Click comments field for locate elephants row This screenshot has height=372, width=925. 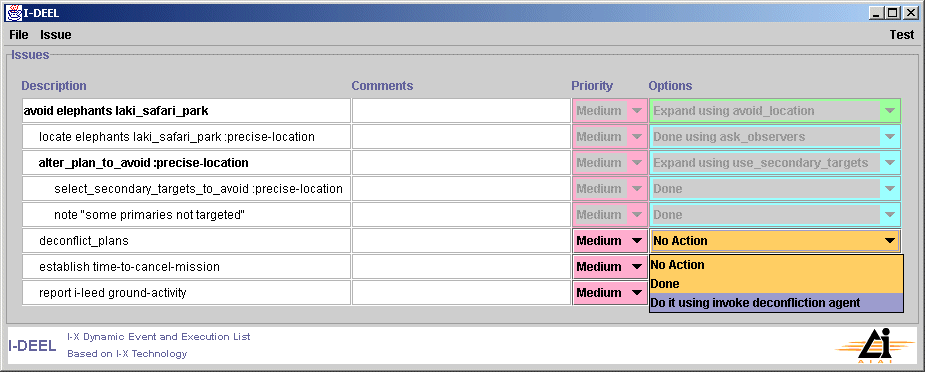point(461,137)
